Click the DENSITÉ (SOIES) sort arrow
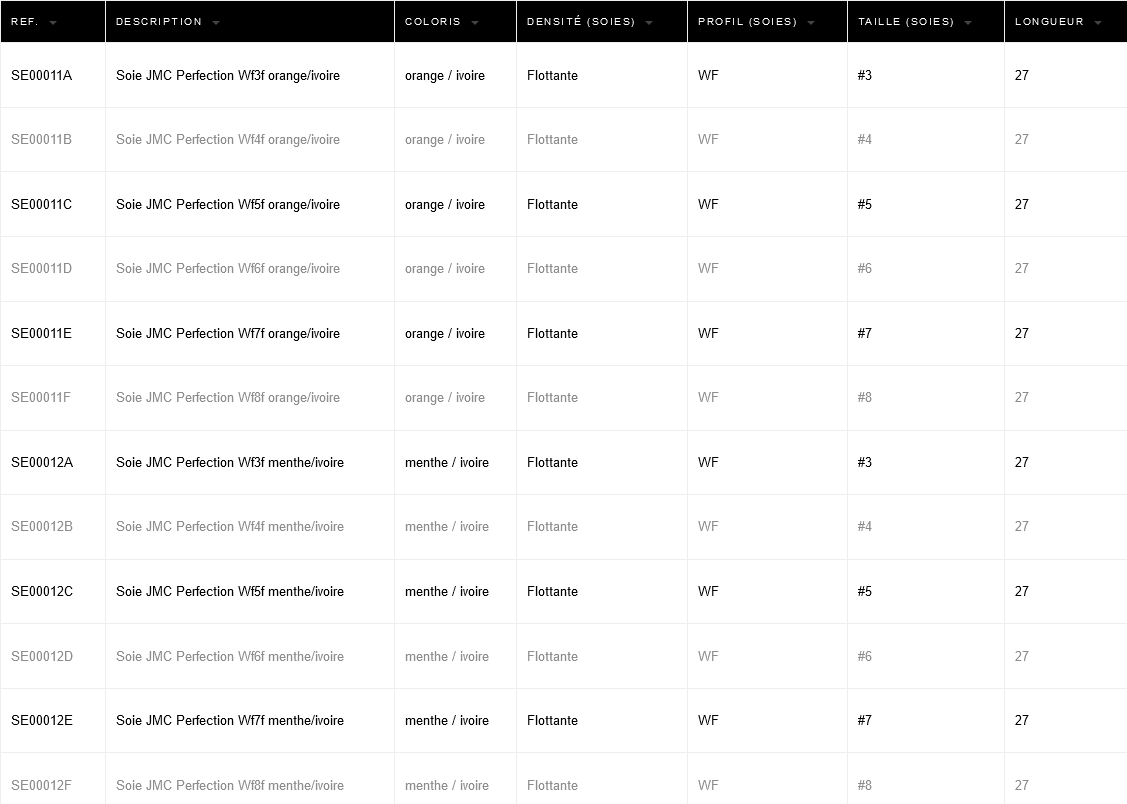 (649, 22)
